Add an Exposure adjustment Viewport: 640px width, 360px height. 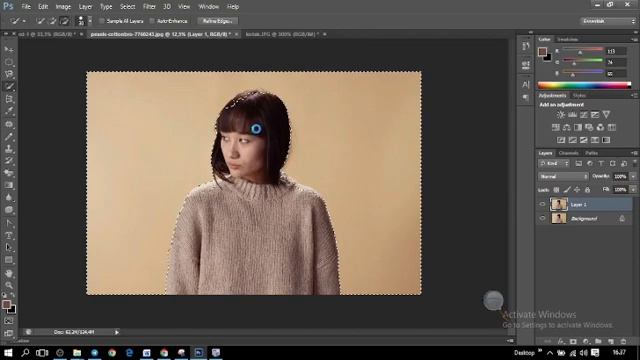[x=595, y=115]
